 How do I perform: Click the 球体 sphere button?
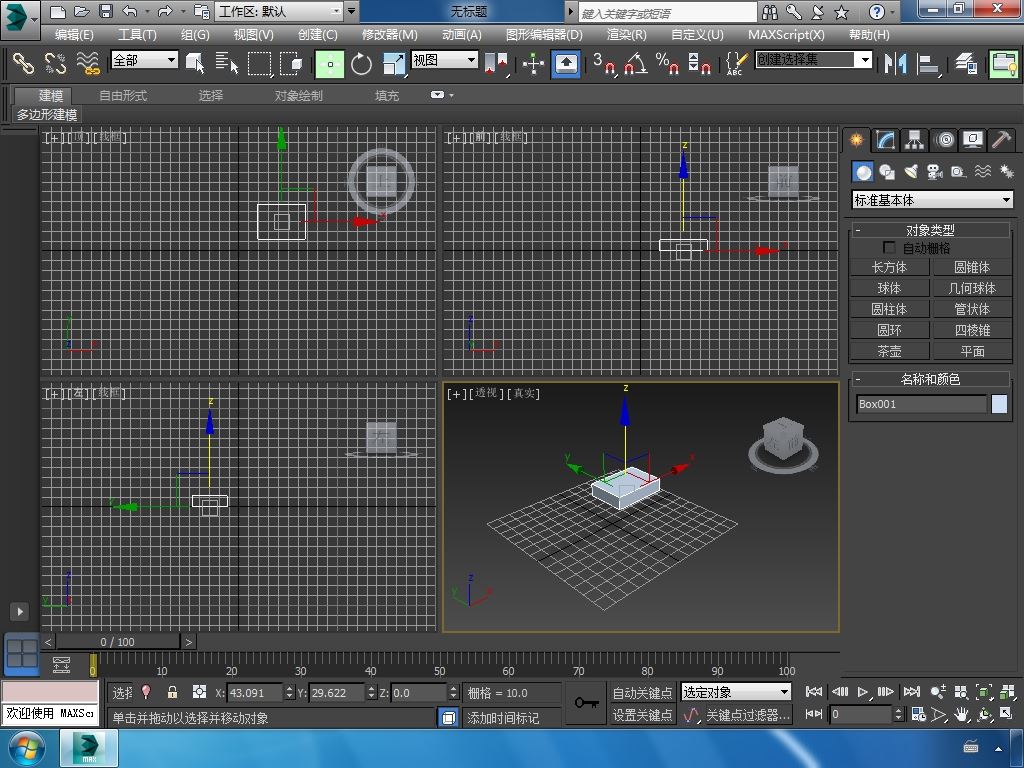point(889,288)
